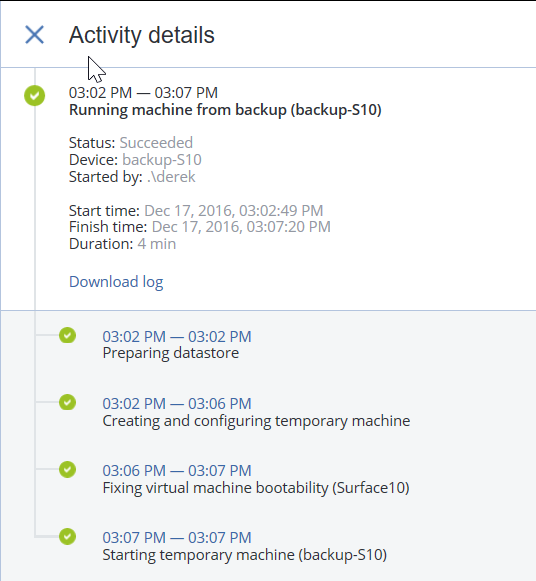Viewport: 536px width, 581px height.
Task: Select Creating and configuring temporary machine step
Action: click(256, 421)
